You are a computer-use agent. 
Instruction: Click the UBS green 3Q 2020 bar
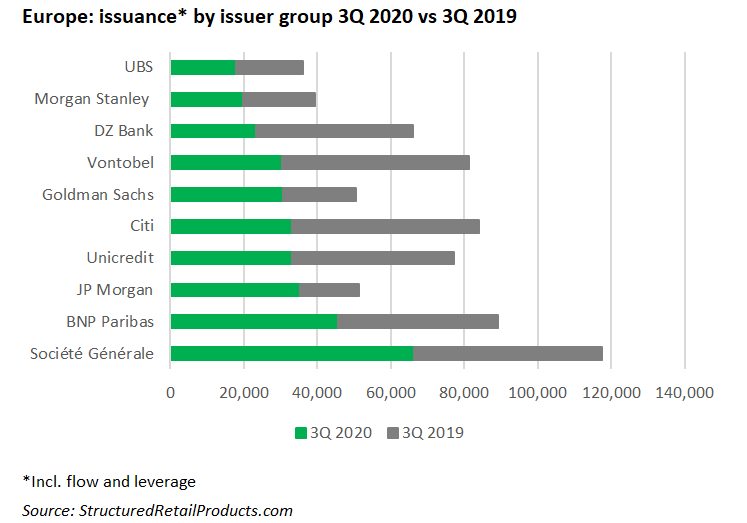pos(203,68)
